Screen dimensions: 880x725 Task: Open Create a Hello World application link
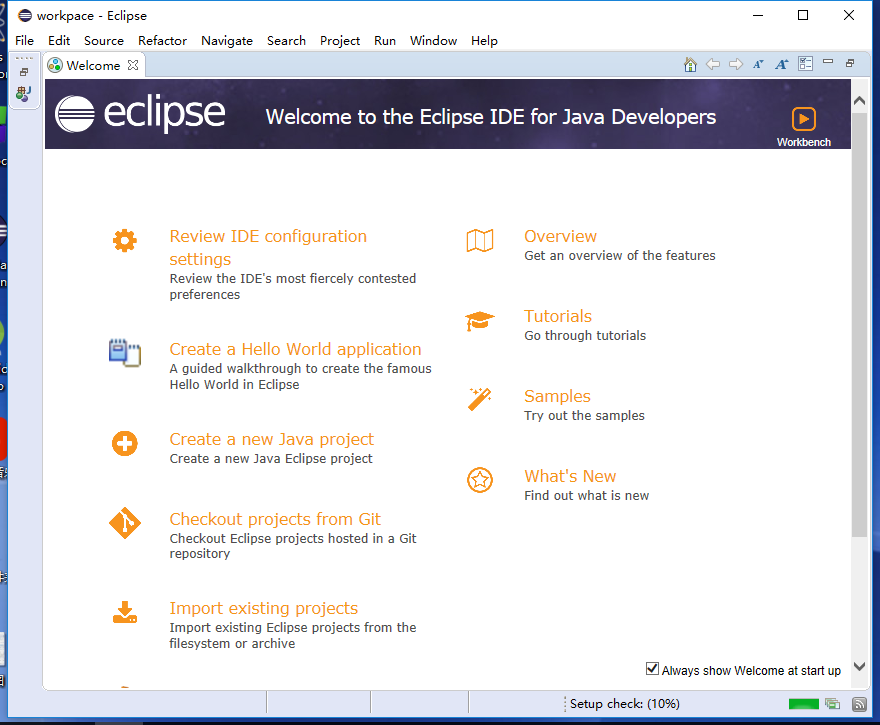[295, 349]
